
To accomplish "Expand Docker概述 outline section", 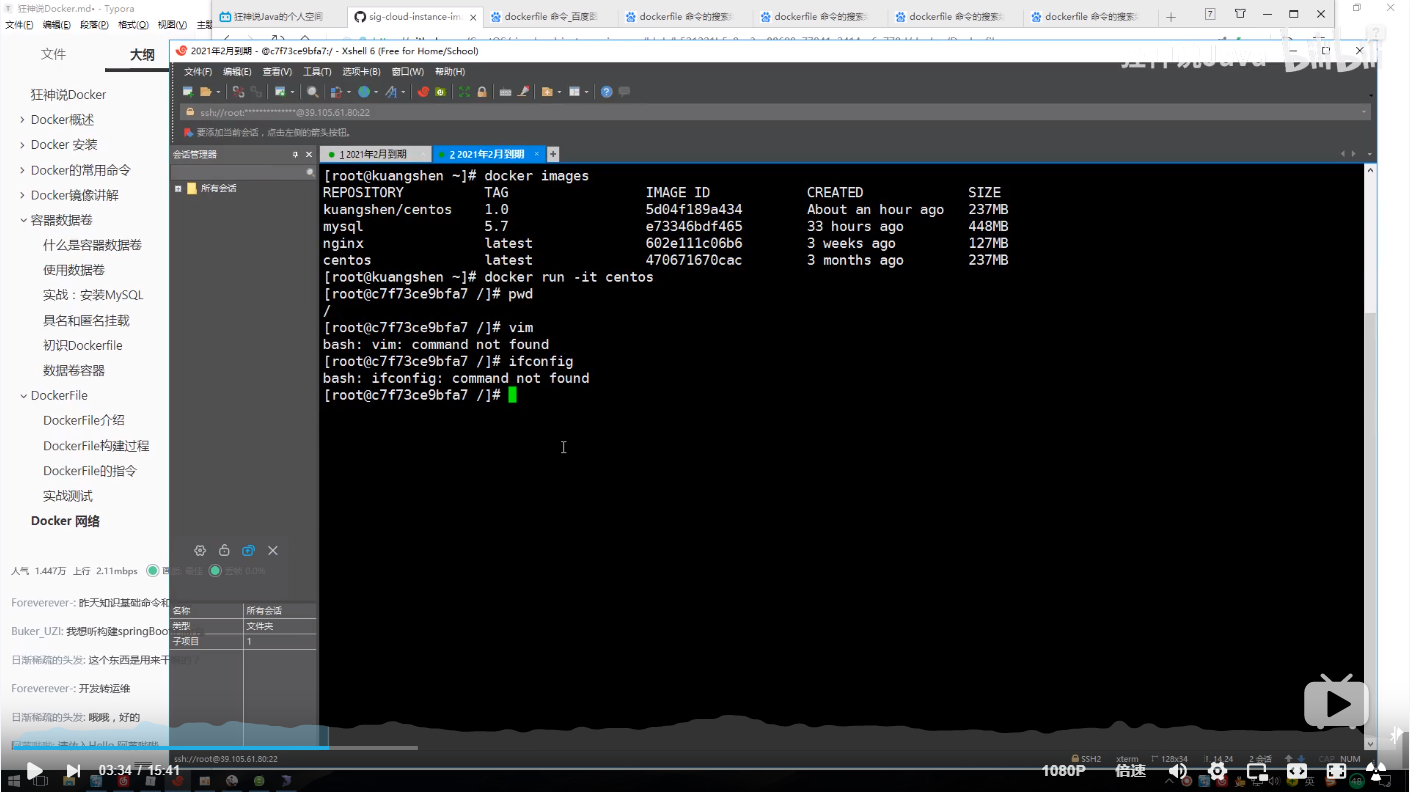I will tap(23, 120).
